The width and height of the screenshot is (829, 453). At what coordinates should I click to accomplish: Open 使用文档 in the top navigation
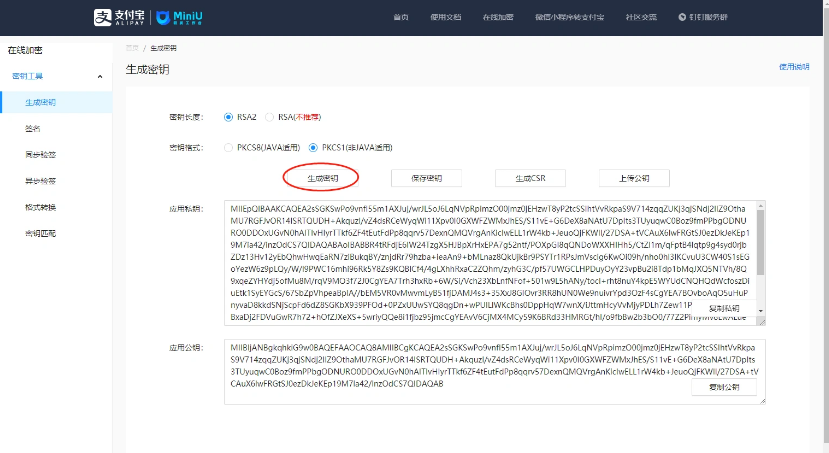(x=446, y=17)
